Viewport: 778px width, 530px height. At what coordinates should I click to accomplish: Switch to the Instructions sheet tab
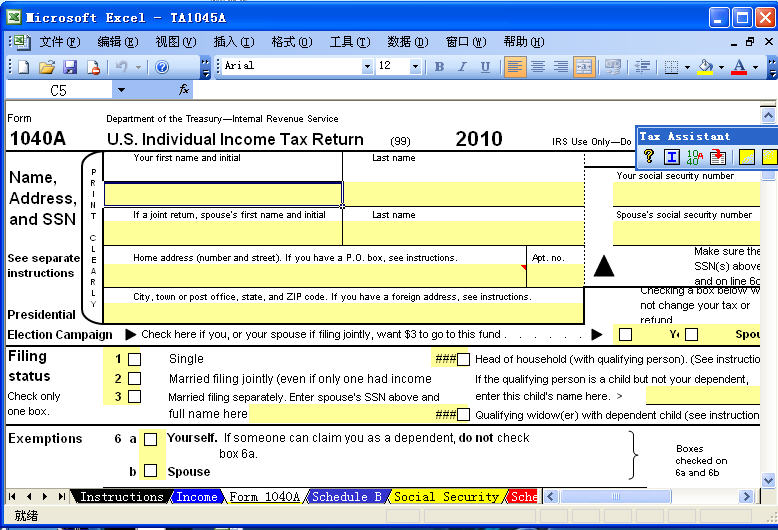click(x=122, y=497)
